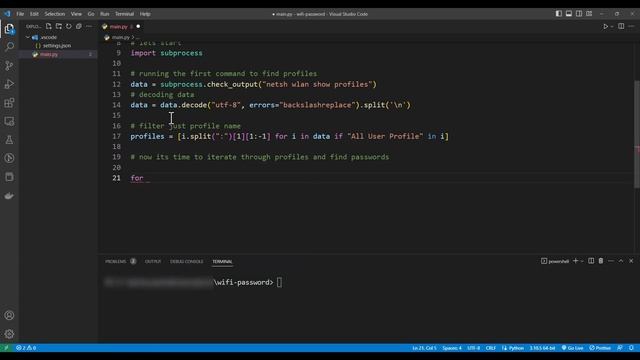Open the Terminal menu
The image size is (640, 360).
click(x=124, y=14)
